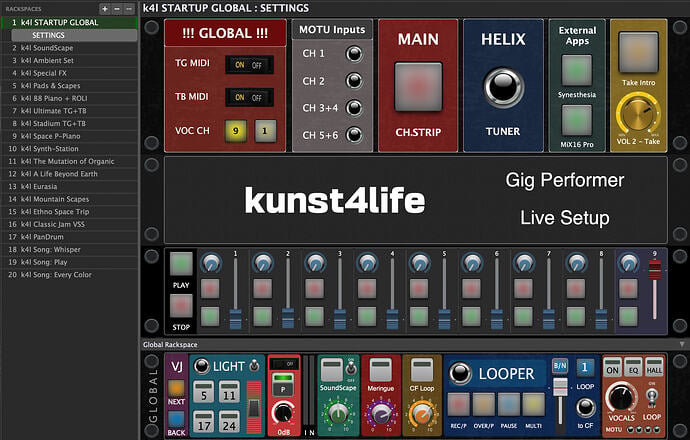This screenshot has width=690, height=440.
Task: Collapse the Global Rackspace panel triangle
Action: pyautogui.click(x=682, y=345)
